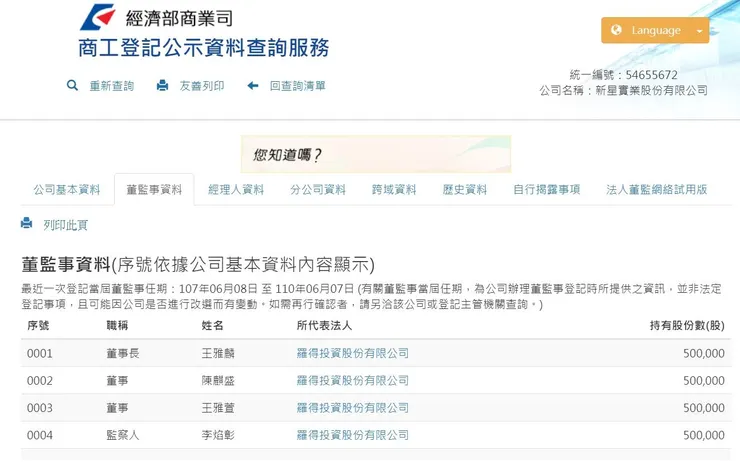The width and height of the screenshot is (740, 462).
Task: Click the magnifier icon beside 重新查詢
Action: (x=72, y=85)
